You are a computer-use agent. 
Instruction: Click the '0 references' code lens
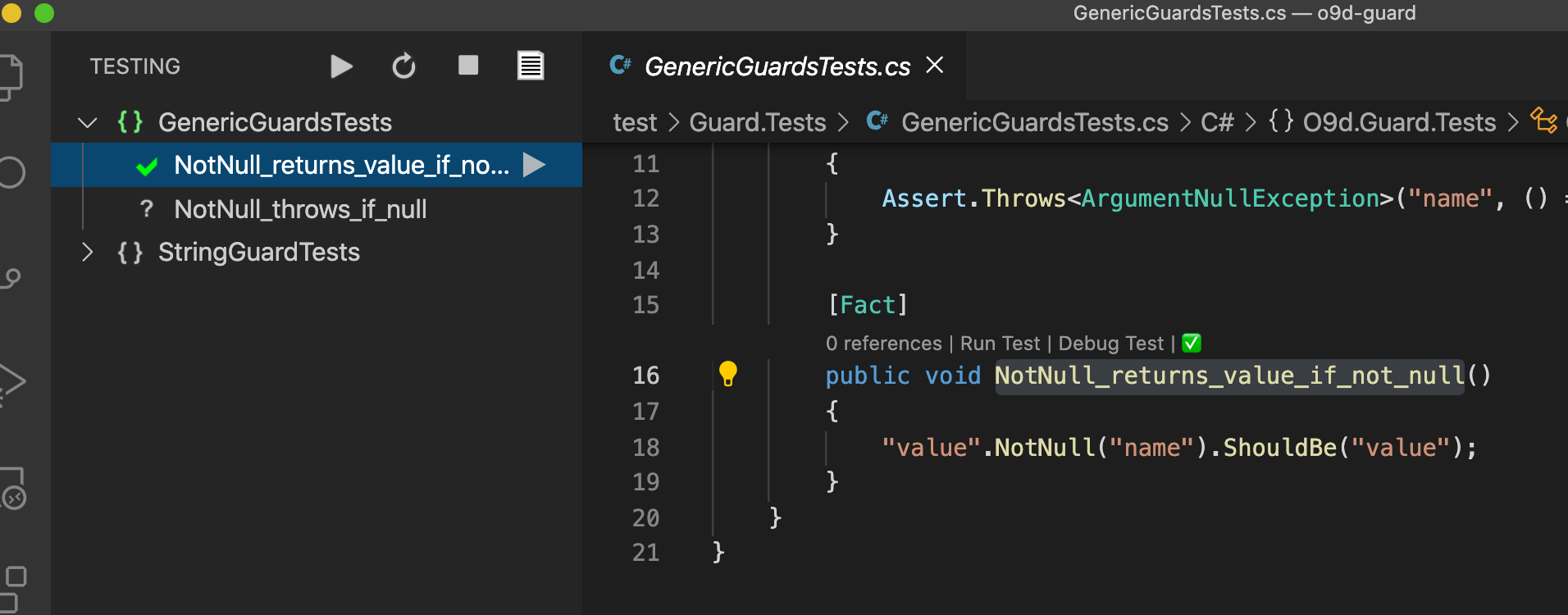click(883, 344)
